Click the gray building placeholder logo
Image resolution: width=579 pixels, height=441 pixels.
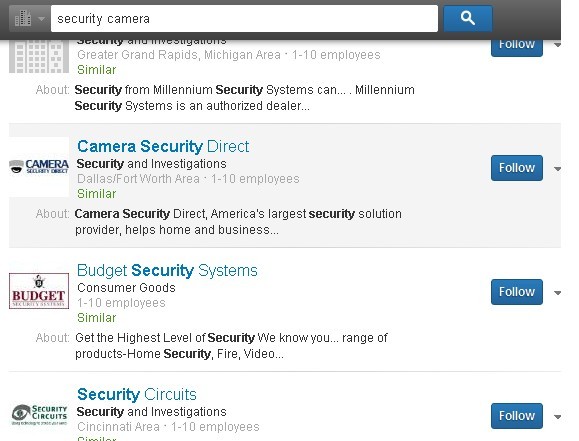point(39,56)
